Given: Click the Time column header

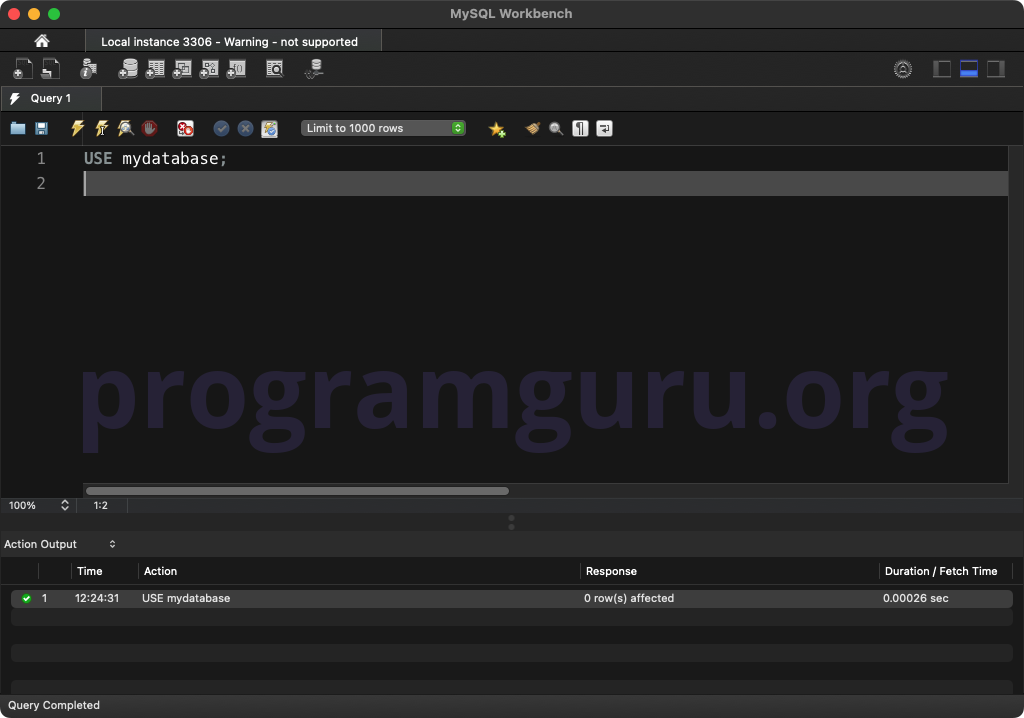Looking at the screenshot, I should point(89,571).
